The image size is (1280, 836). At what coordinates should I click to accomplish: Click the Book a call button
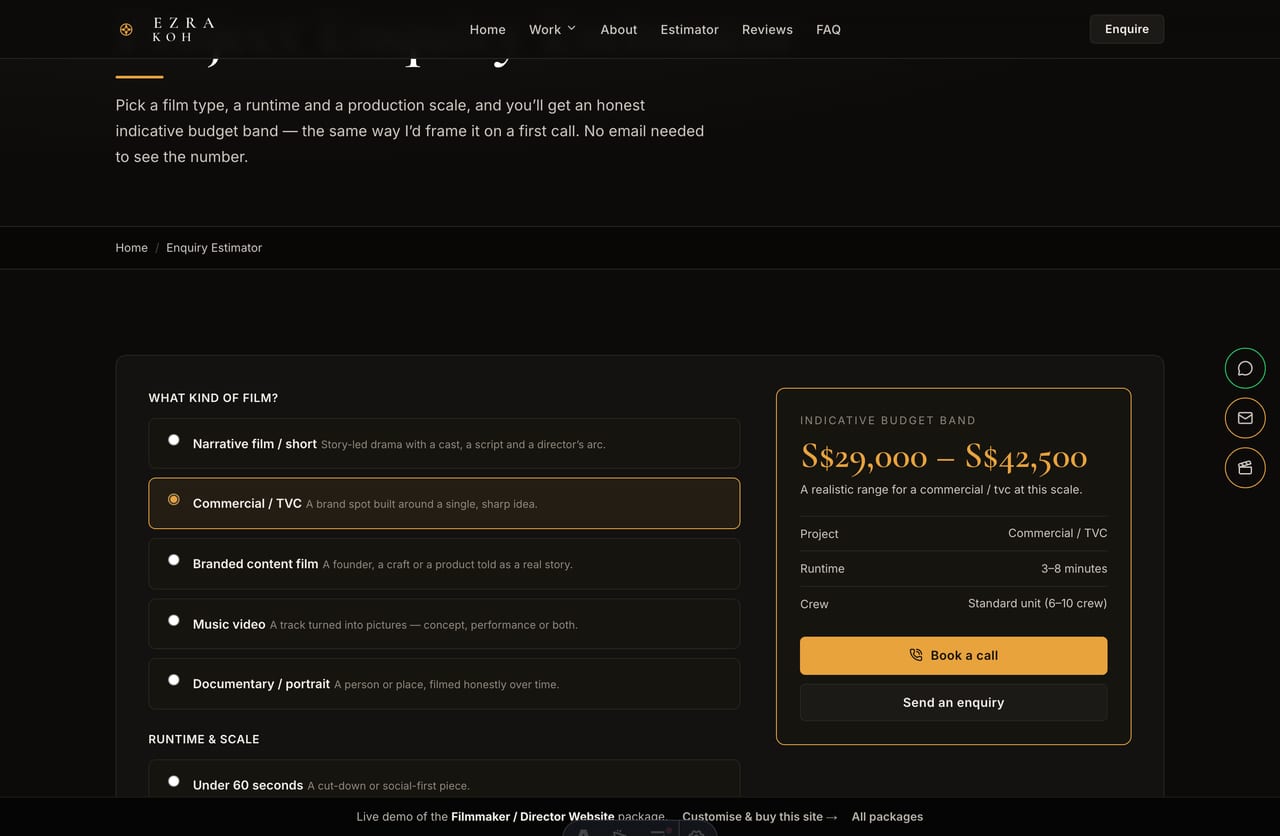(x=953, y=656)
